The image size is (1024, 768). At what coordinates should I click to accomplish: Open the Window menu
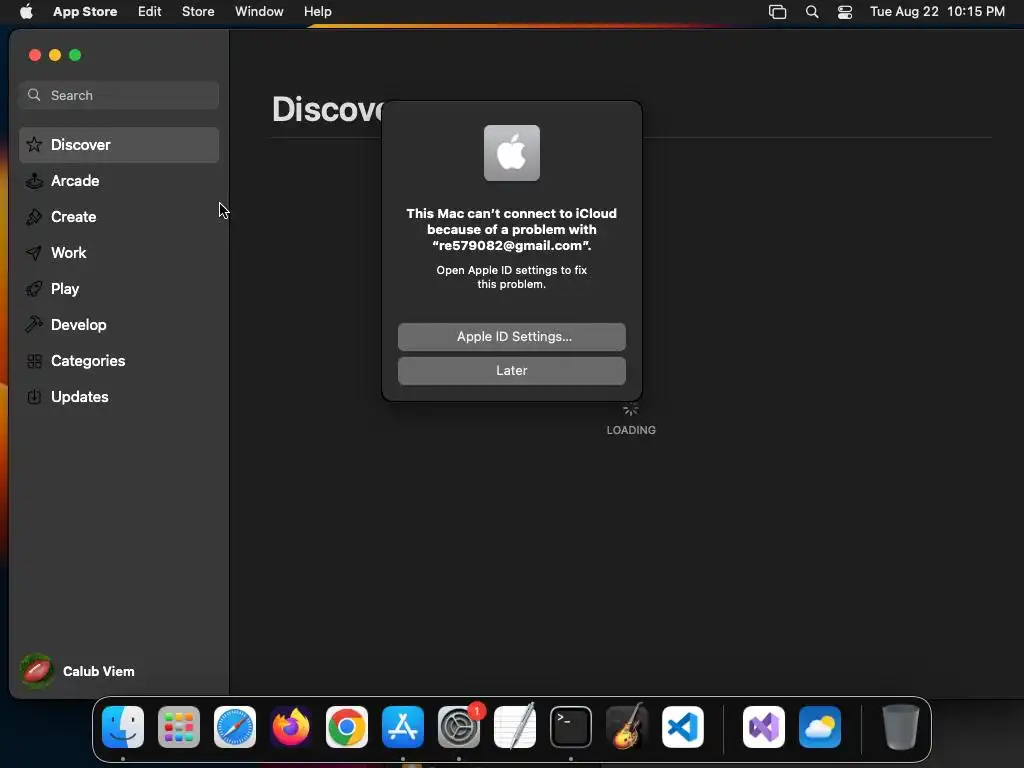[259, 12]
